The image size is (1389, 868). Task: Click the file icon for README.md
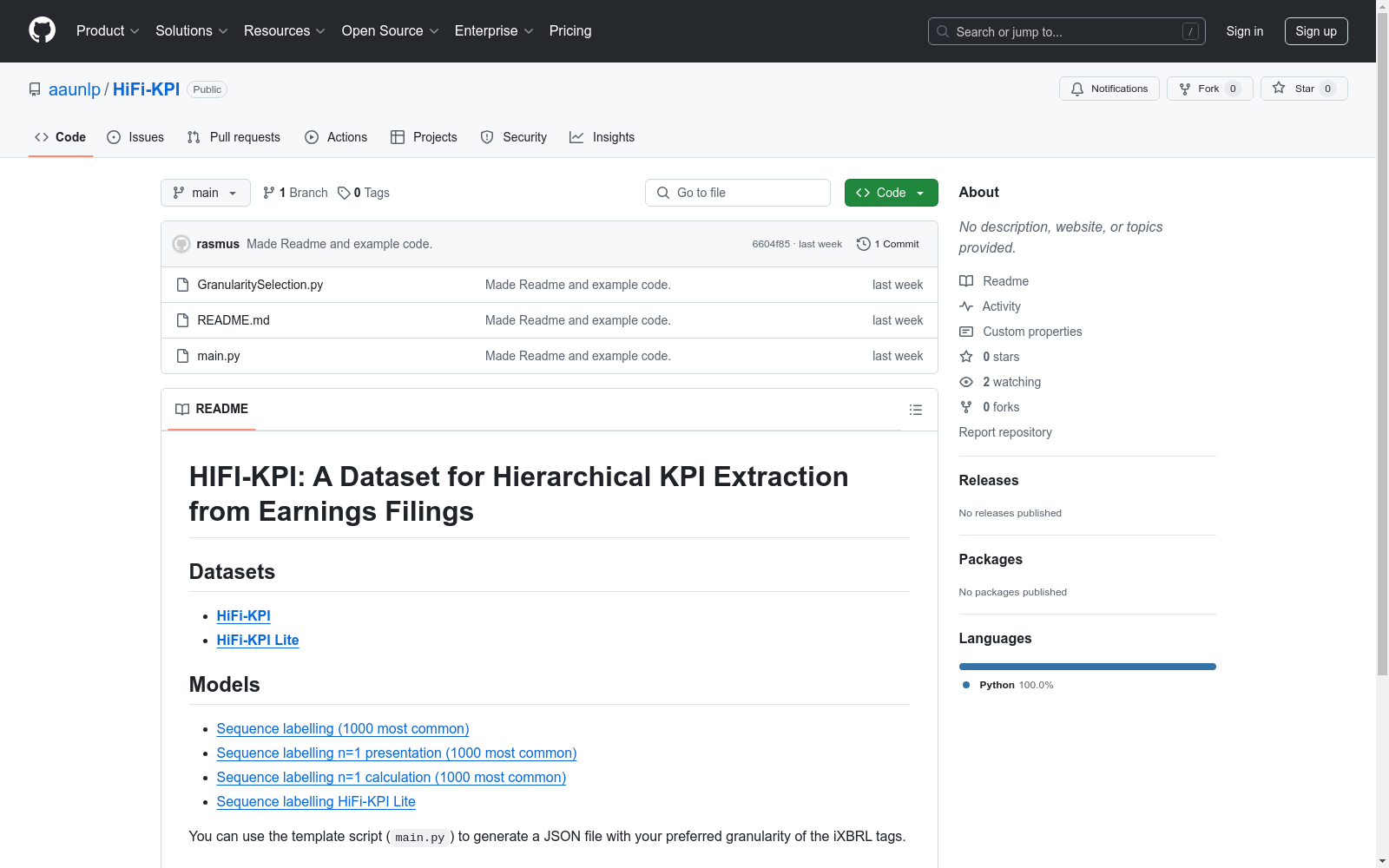pyautogui.click(x=182, y=320)
